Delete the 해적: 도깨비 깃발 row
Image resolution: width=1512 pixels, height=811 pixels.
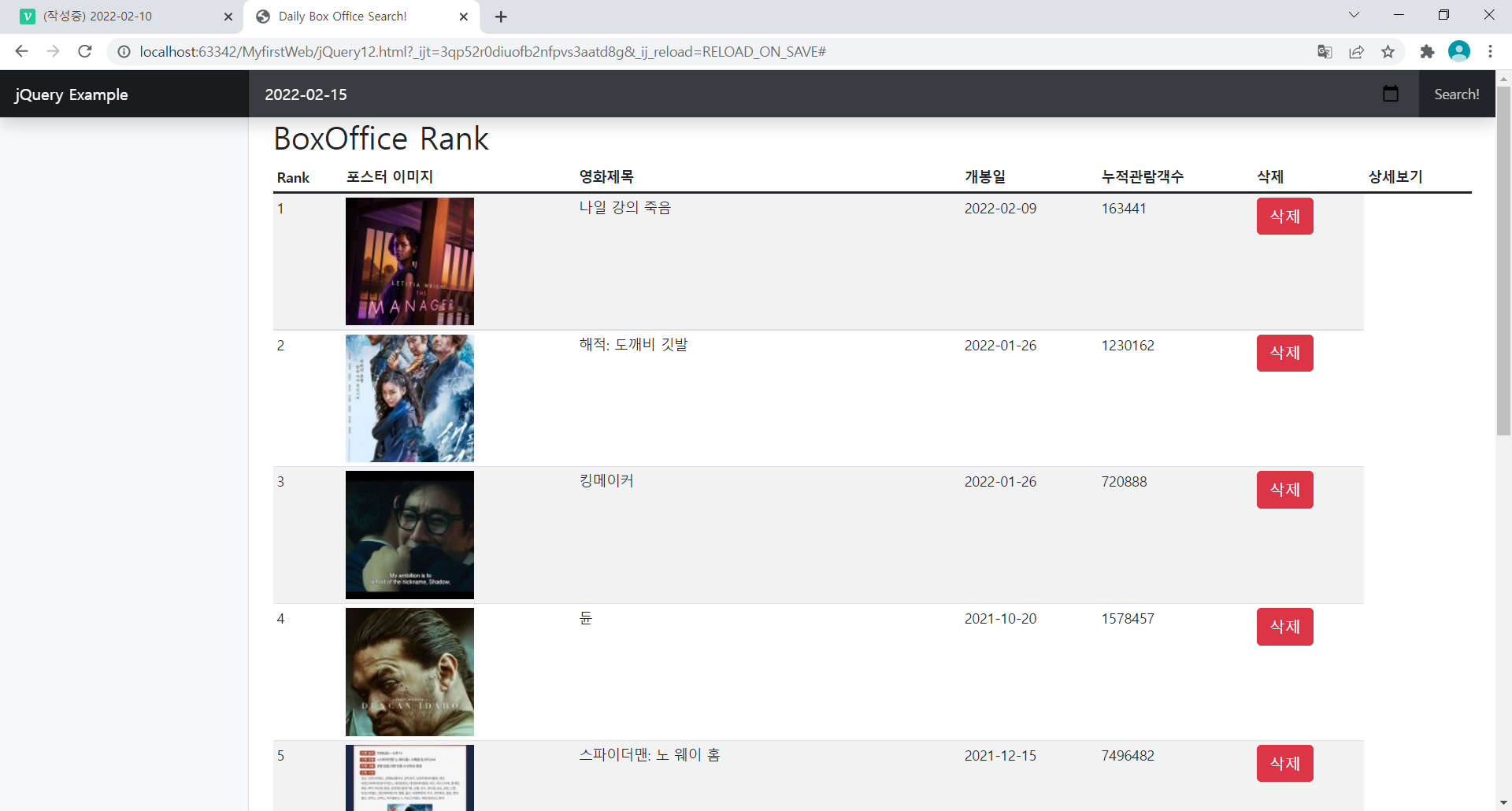point(1284,353)
